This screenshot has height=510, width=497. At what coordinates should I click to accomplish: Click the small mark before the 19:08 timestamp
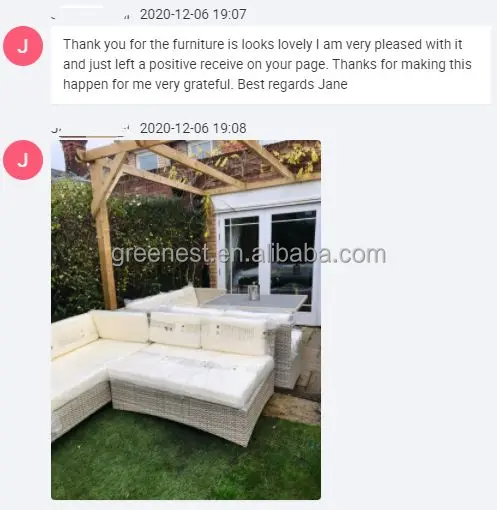[127, 127]
